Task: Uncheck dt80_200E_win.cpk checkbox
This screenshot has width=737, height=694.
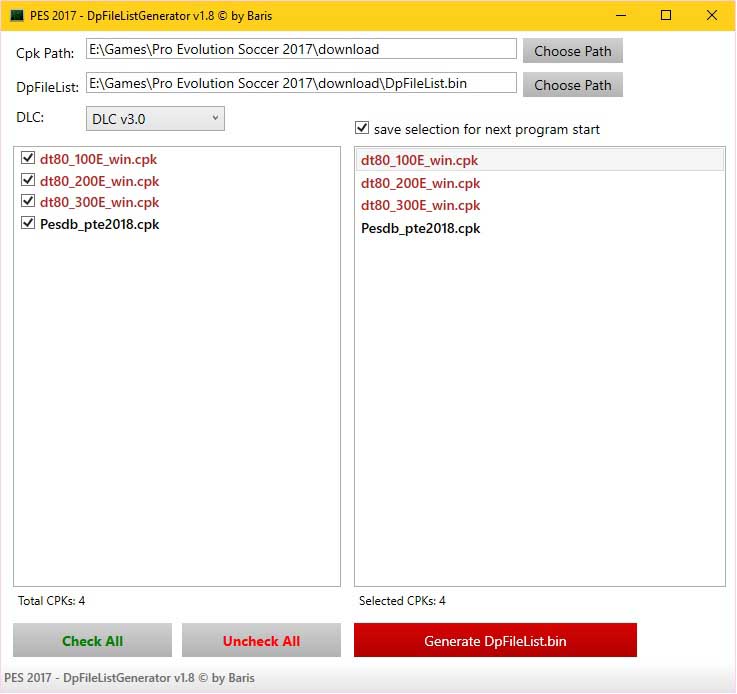Action: (28, 179)
